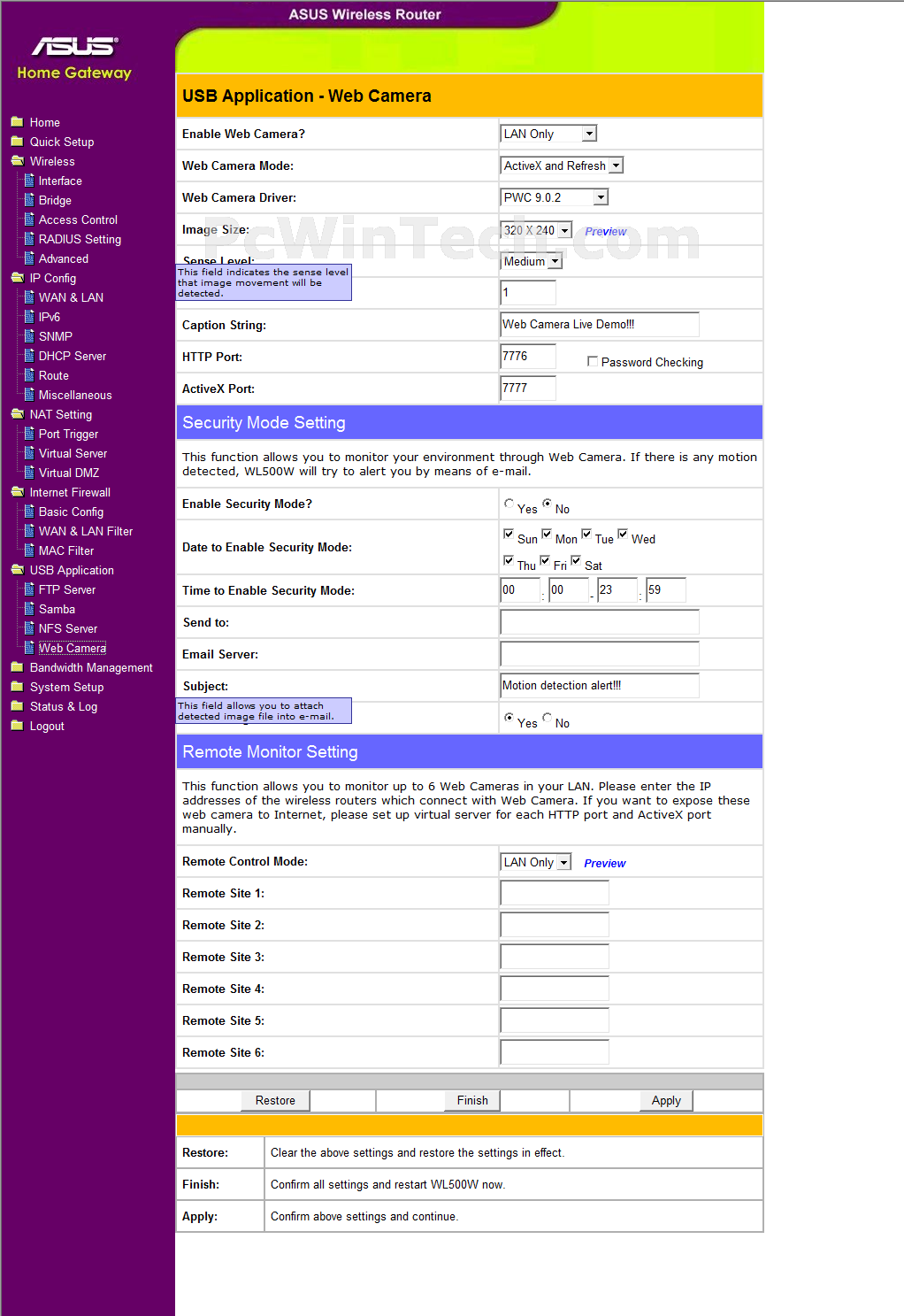
Task: Open the Miscellaneous IP Config page
Action: click(x=75, y=395)
